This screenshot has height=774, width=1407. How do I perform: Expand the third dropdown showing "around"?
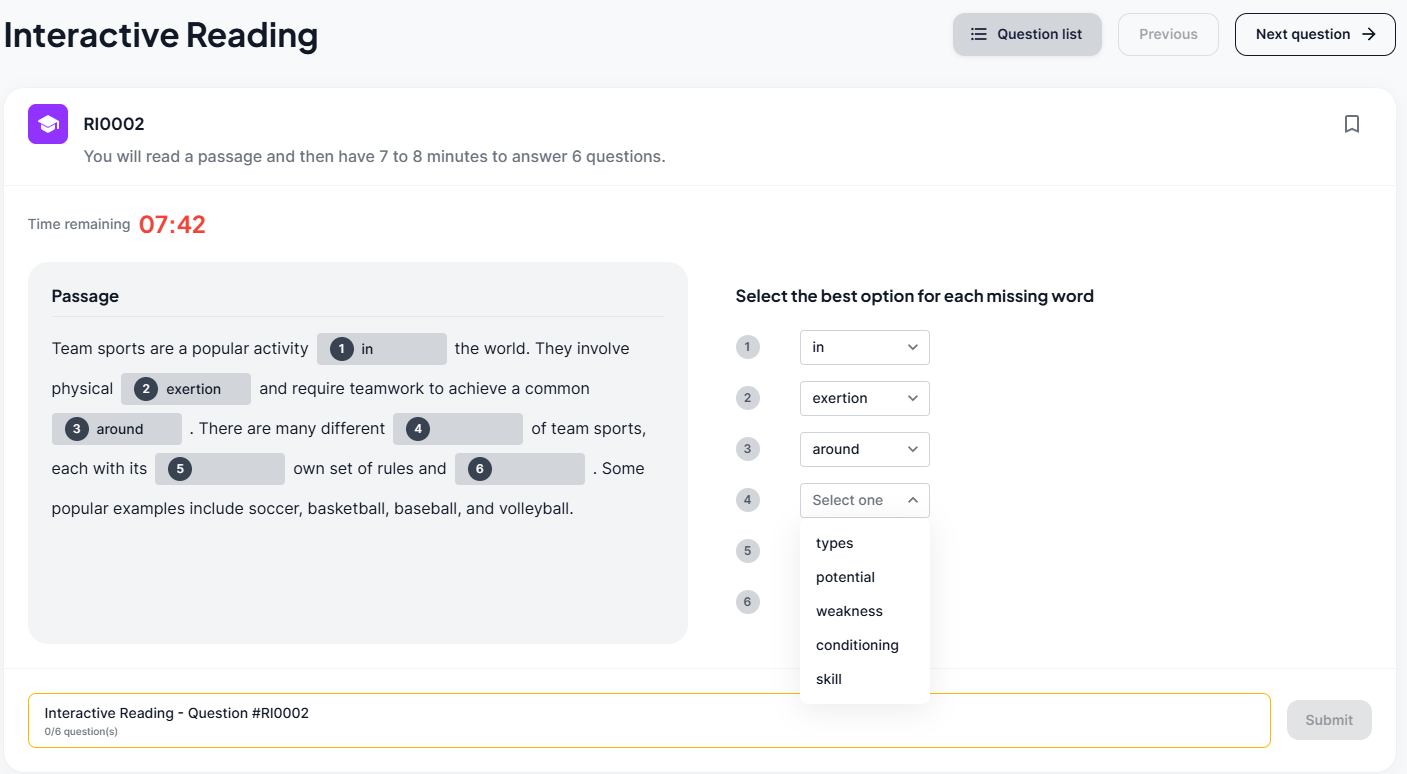[864, 449]
